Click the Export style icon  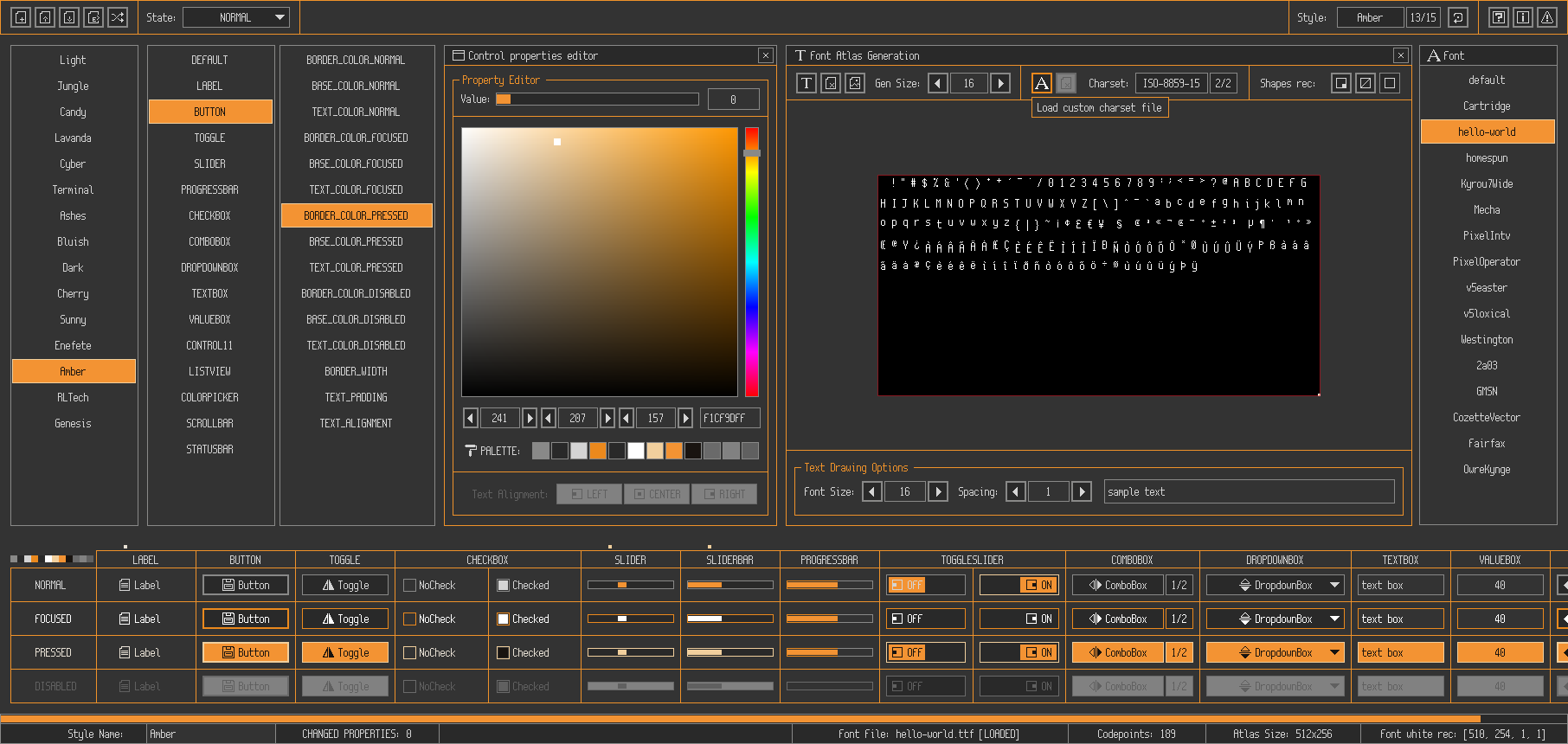point(93,17)
